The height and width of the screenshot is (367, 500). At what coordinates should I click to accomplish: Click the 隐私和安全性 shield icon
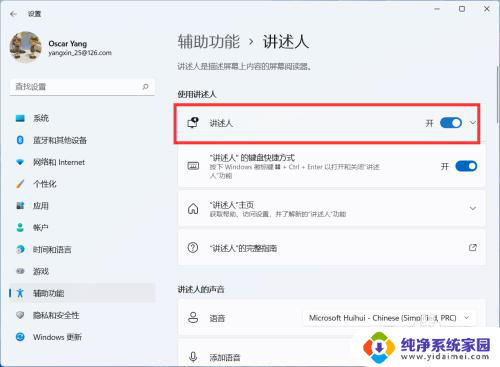click(20, 315)
